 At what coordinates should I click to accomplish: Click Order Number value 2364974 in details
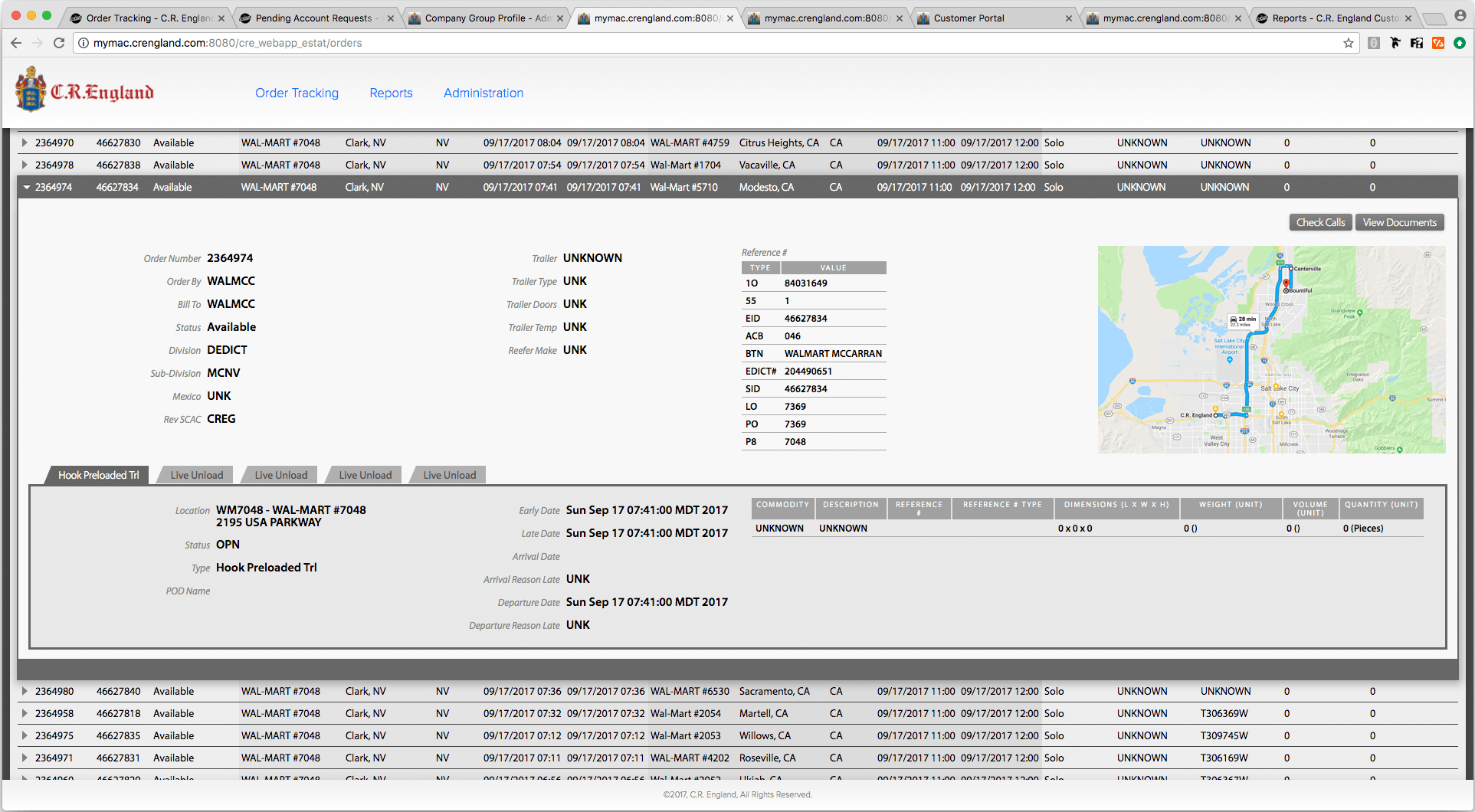(230, 258)
